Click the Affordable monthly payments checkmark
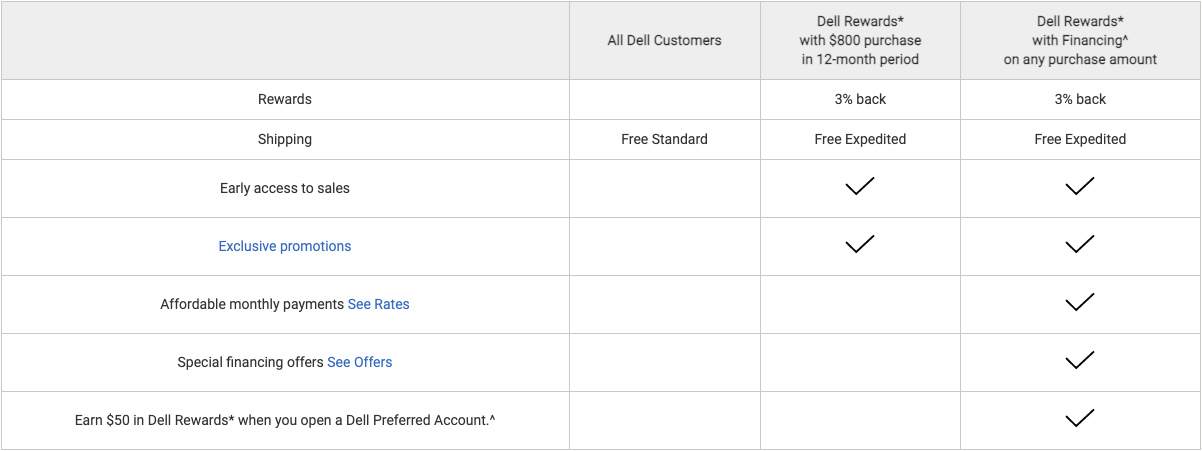The height and width of the screenshot is (451, 1202). (1080, 302)
